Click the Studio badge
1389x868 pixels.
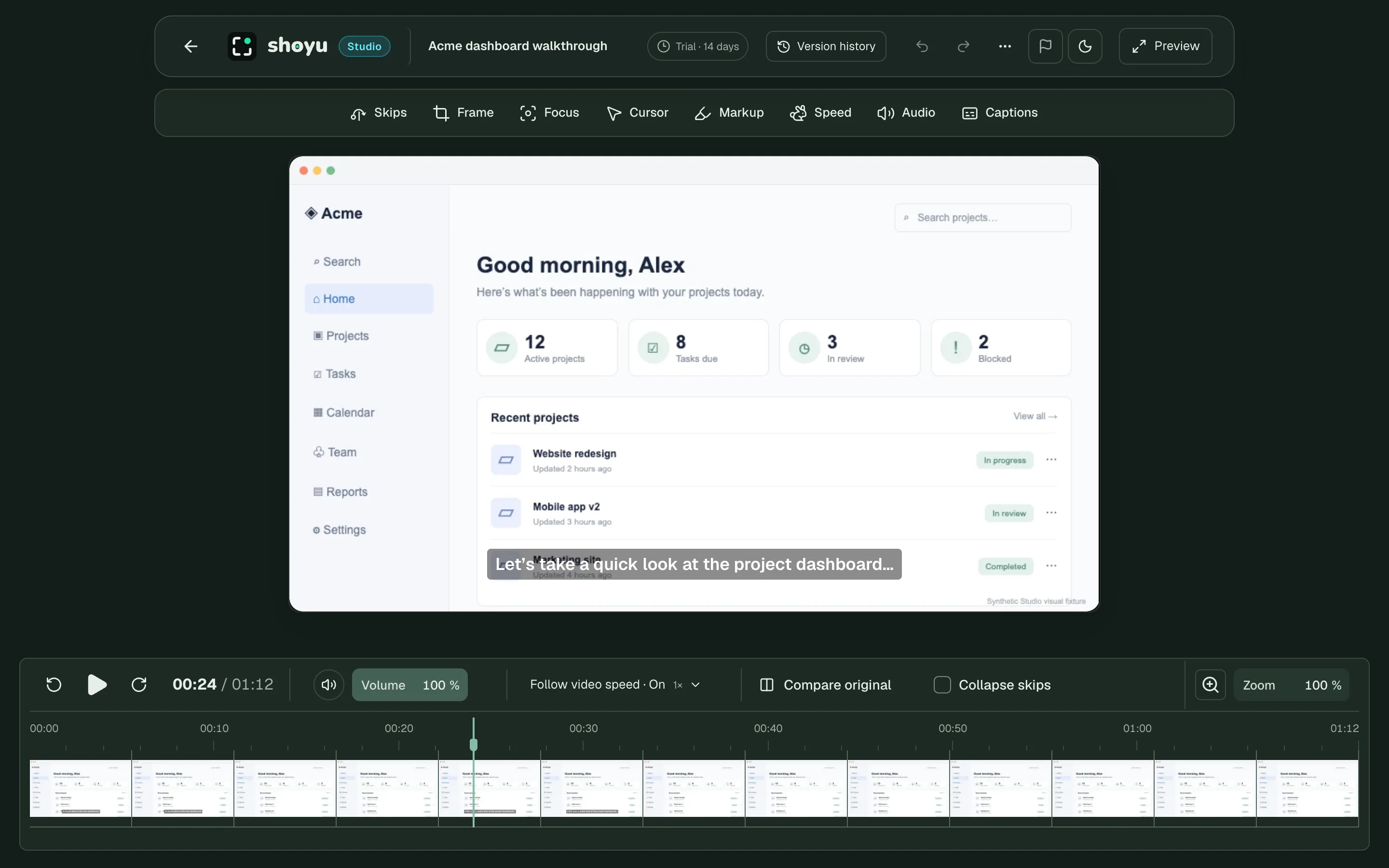pos(365,46)
